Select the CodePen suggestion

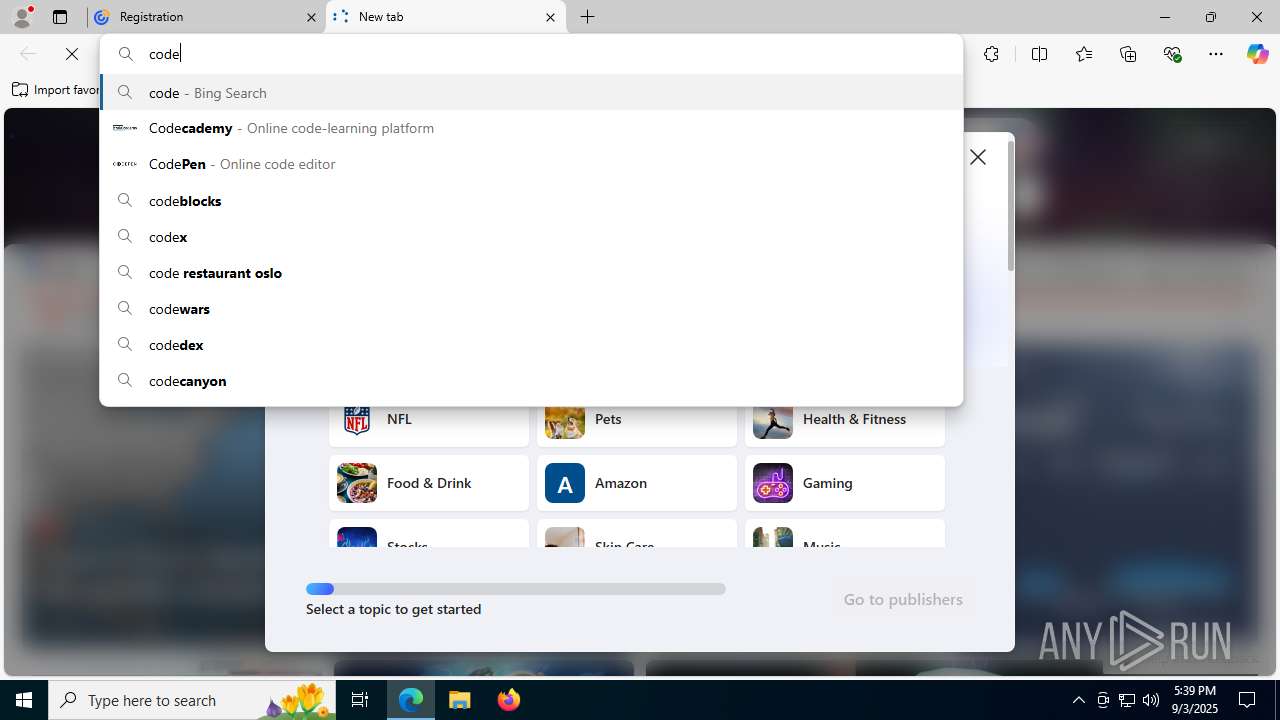[531, 164]
